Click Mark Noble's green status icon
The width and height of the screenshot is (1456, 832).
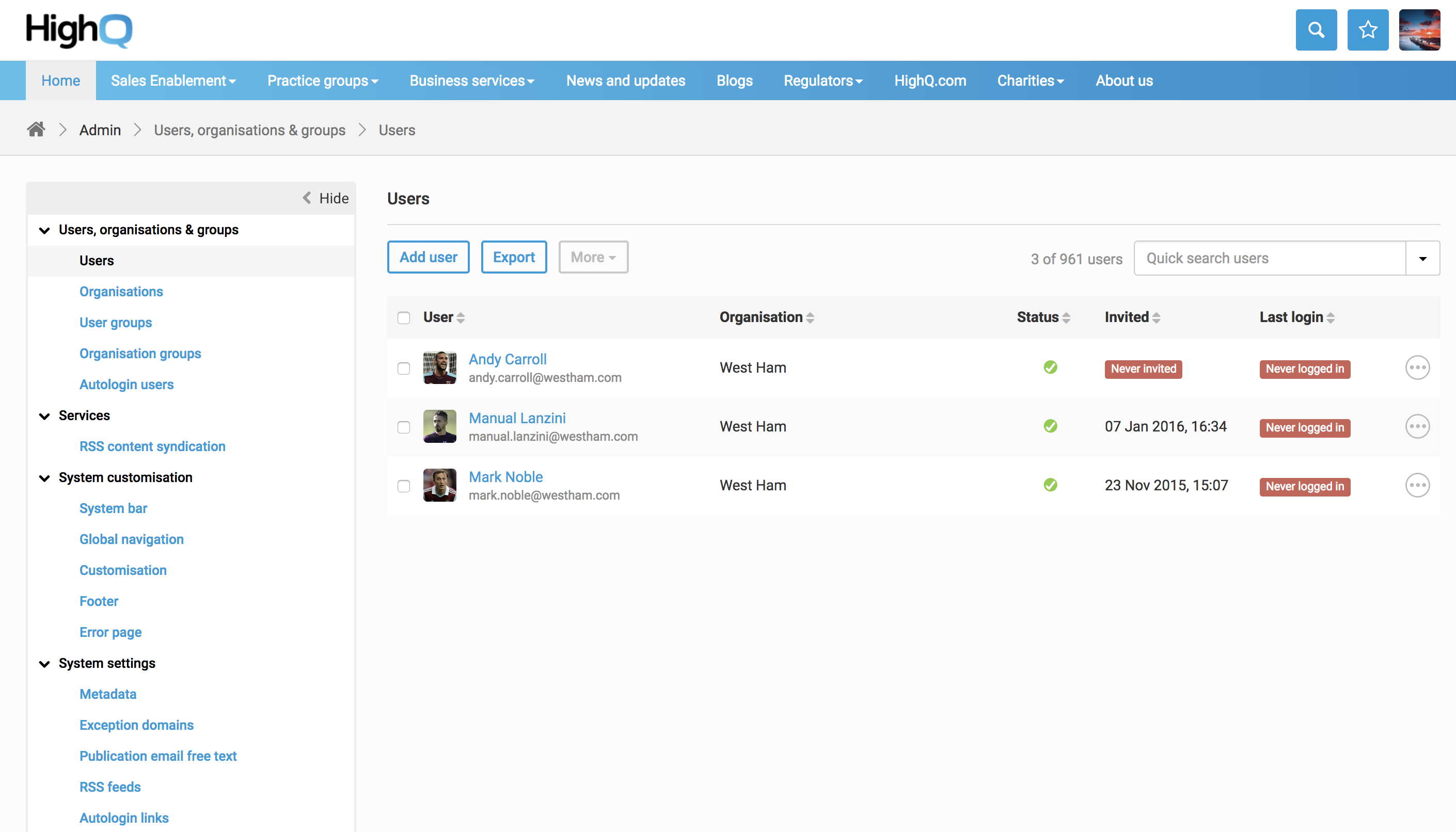point(1050,485)
